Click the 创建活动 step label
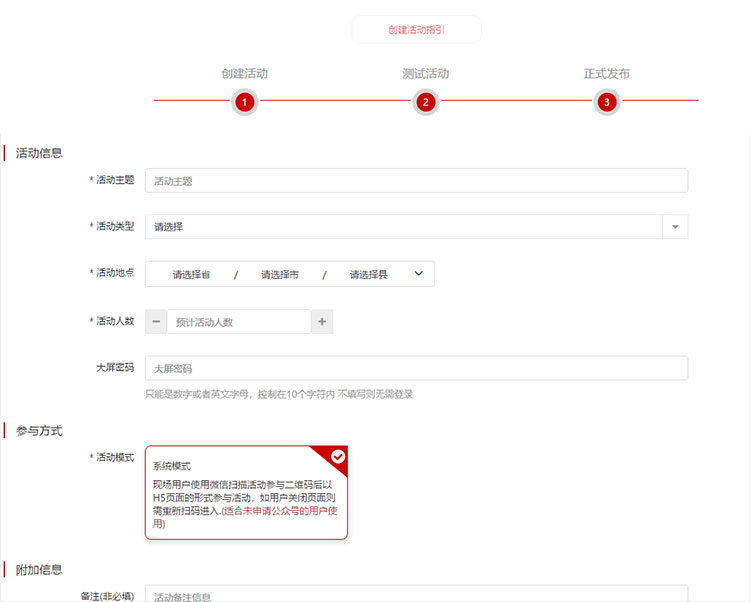This screenshot has width=750, height=602. [244, 74]
